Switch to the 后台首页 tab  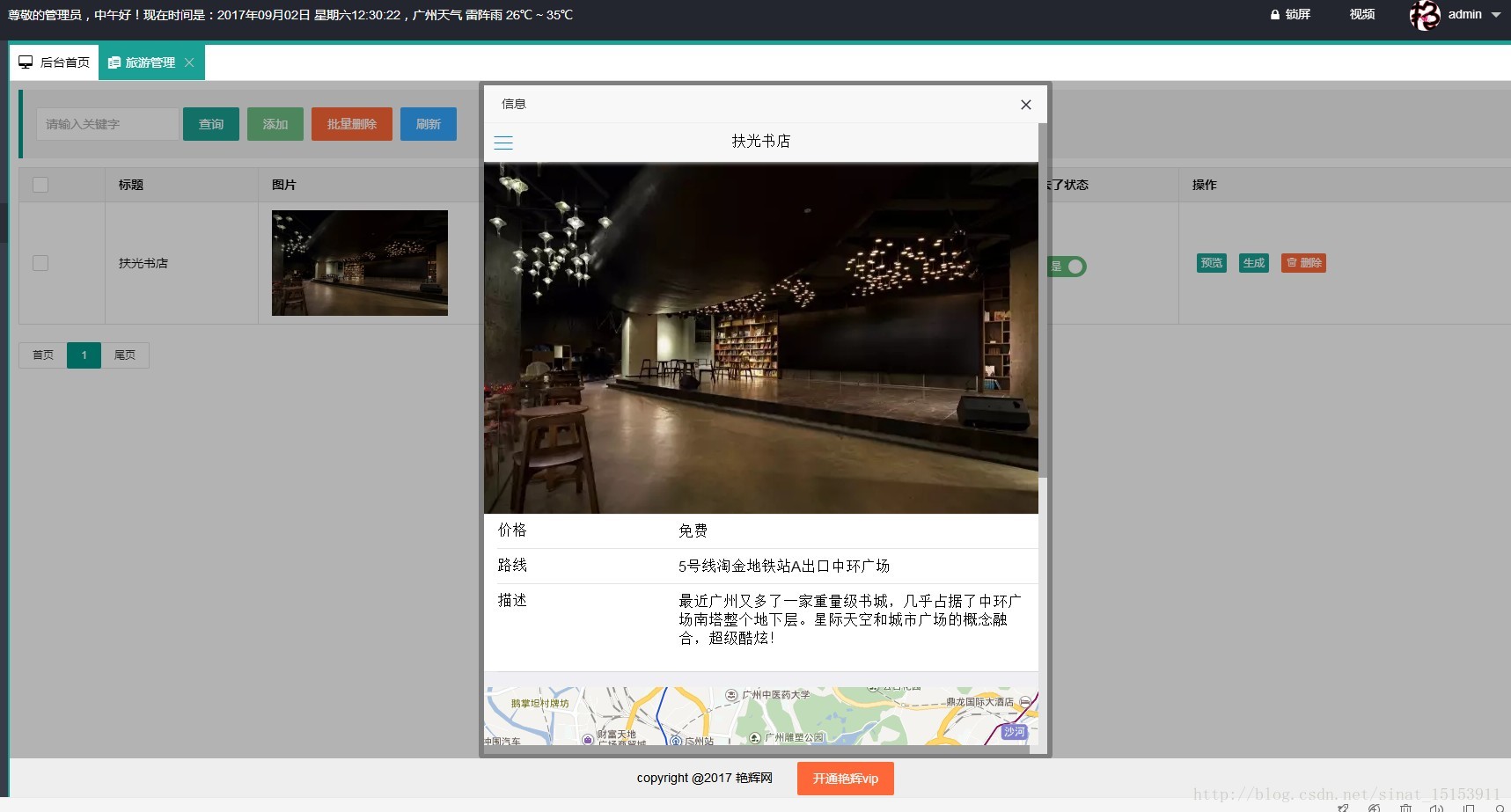click(x=55, y=62)
